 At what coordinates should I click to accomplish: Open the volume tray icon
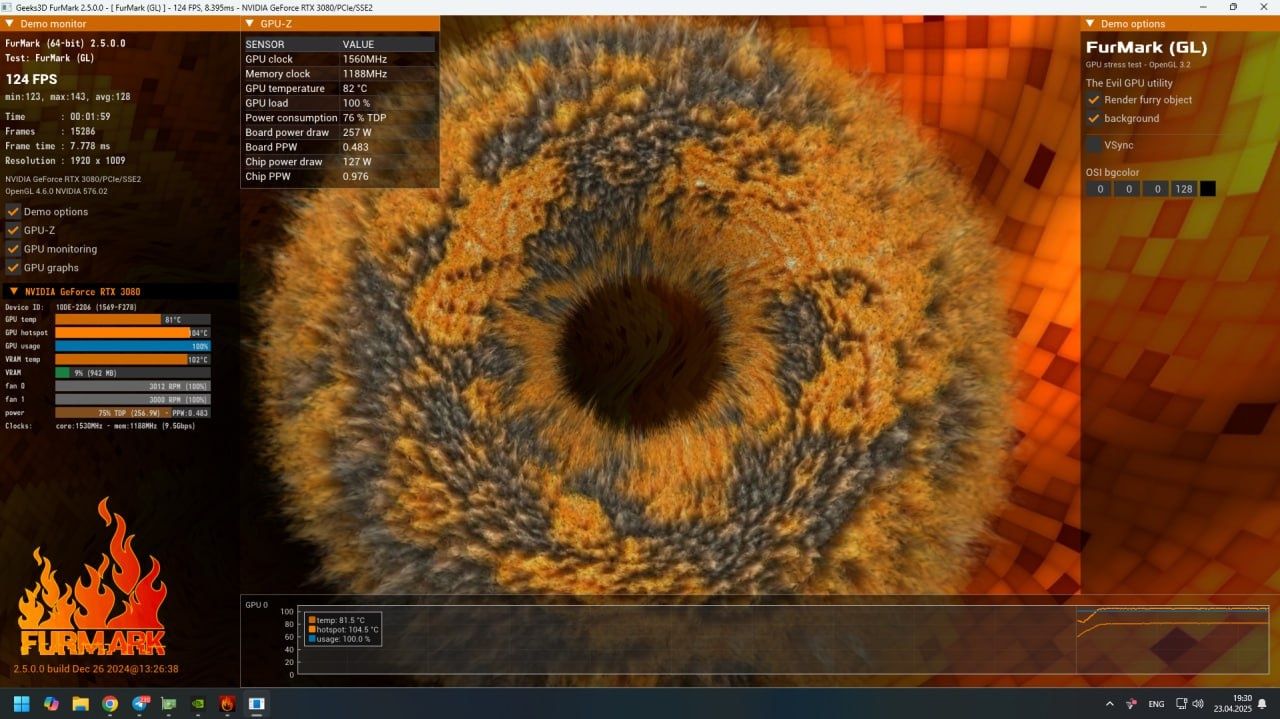click(x=1197, y=704)
